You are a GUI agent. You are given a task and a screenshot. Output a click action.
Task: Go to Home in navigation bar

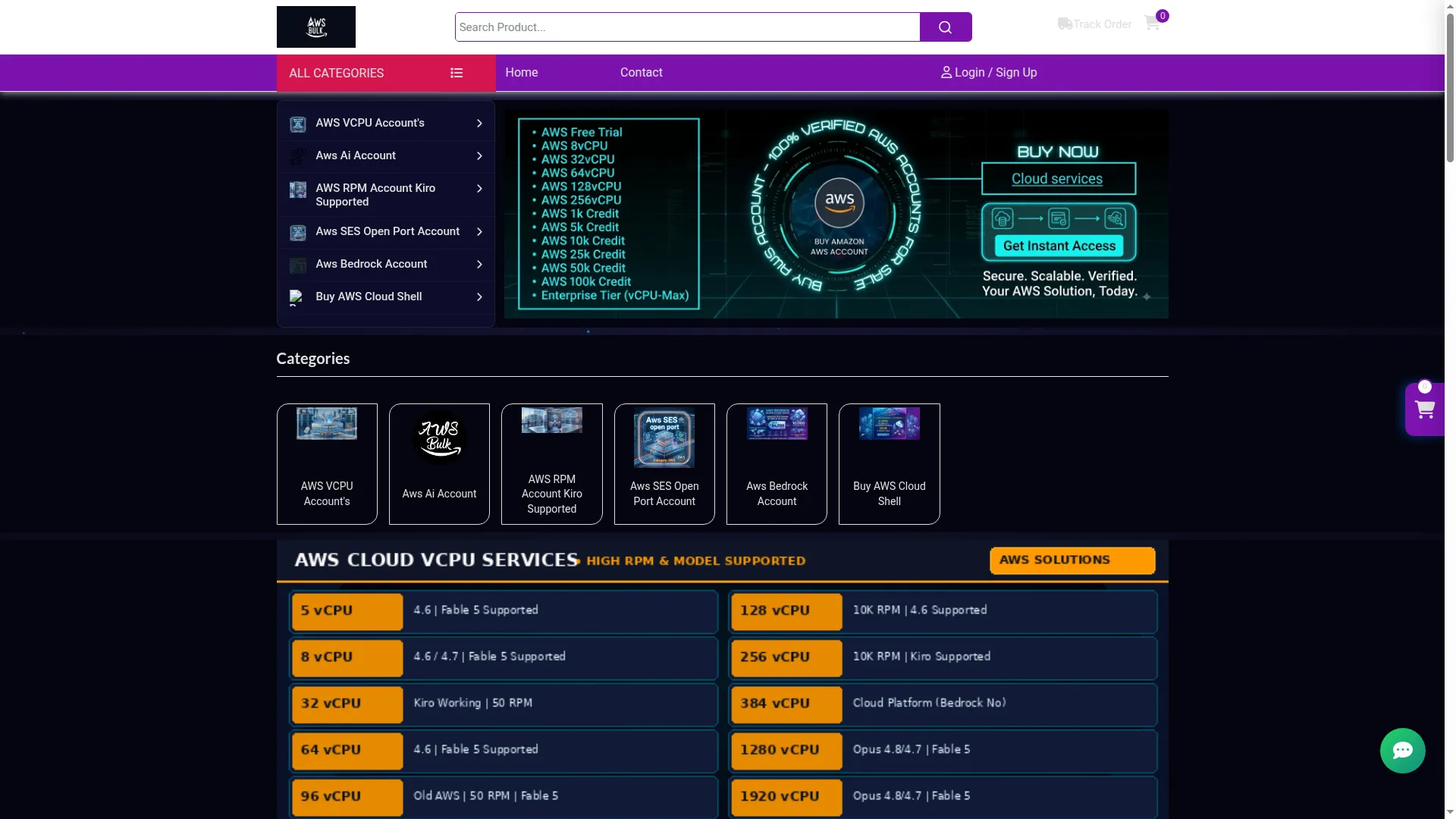click(522, 73)
